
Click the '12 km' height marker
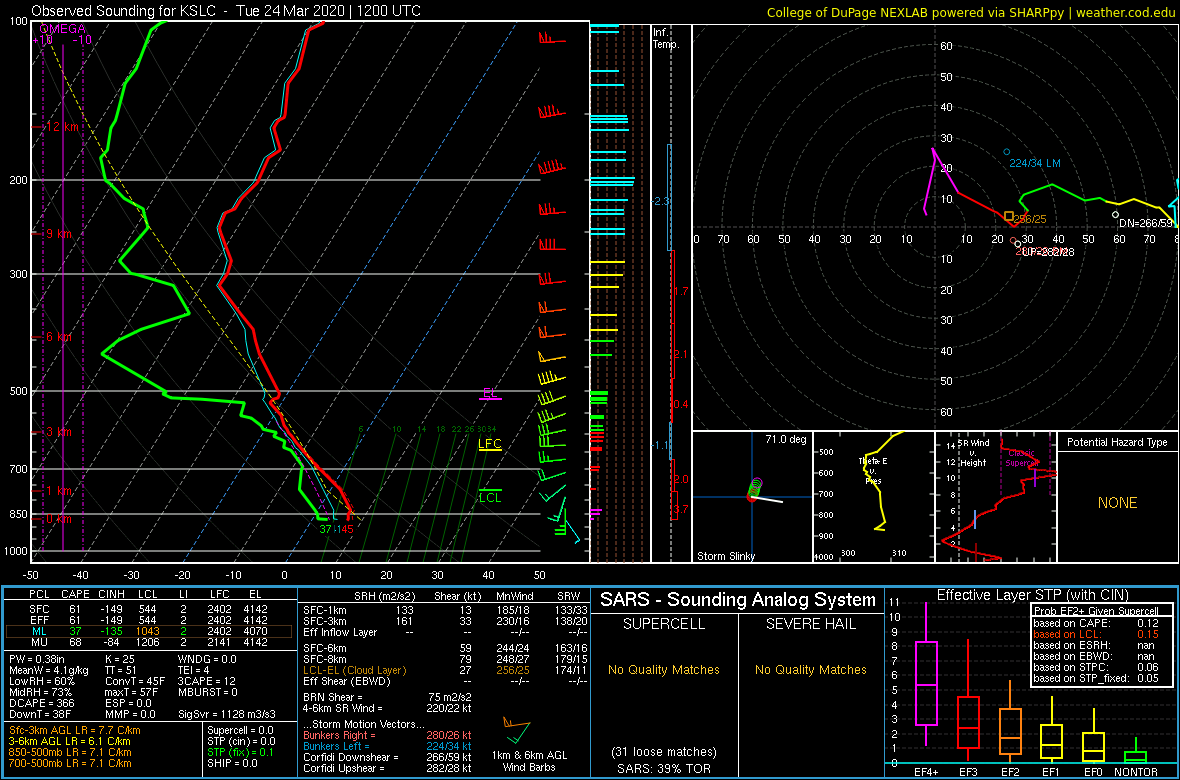tap(61, 127)
